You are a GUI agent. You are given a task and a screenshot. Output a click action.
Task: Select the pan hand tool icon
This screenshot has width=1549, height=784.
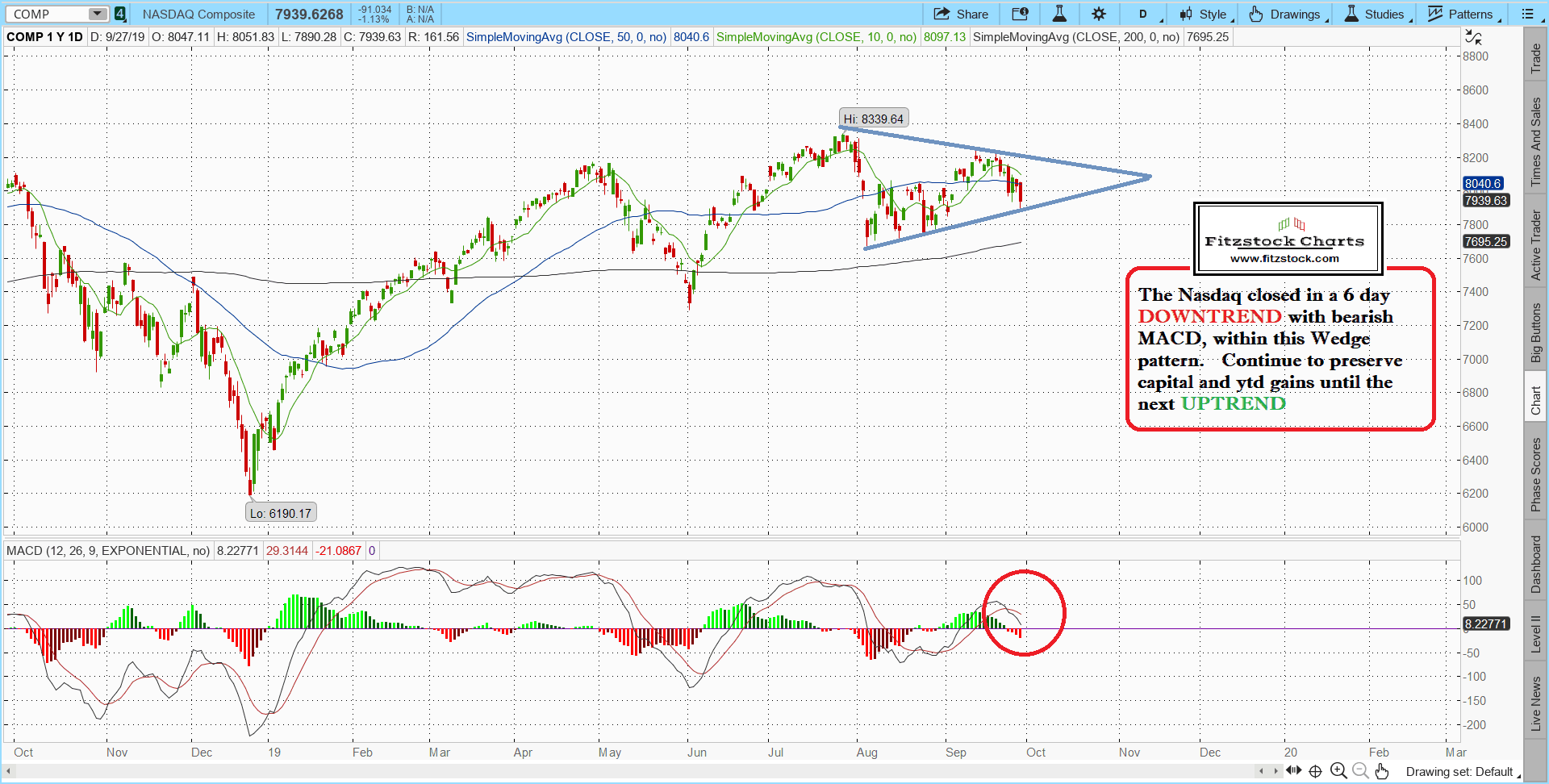click(1382, 771)
